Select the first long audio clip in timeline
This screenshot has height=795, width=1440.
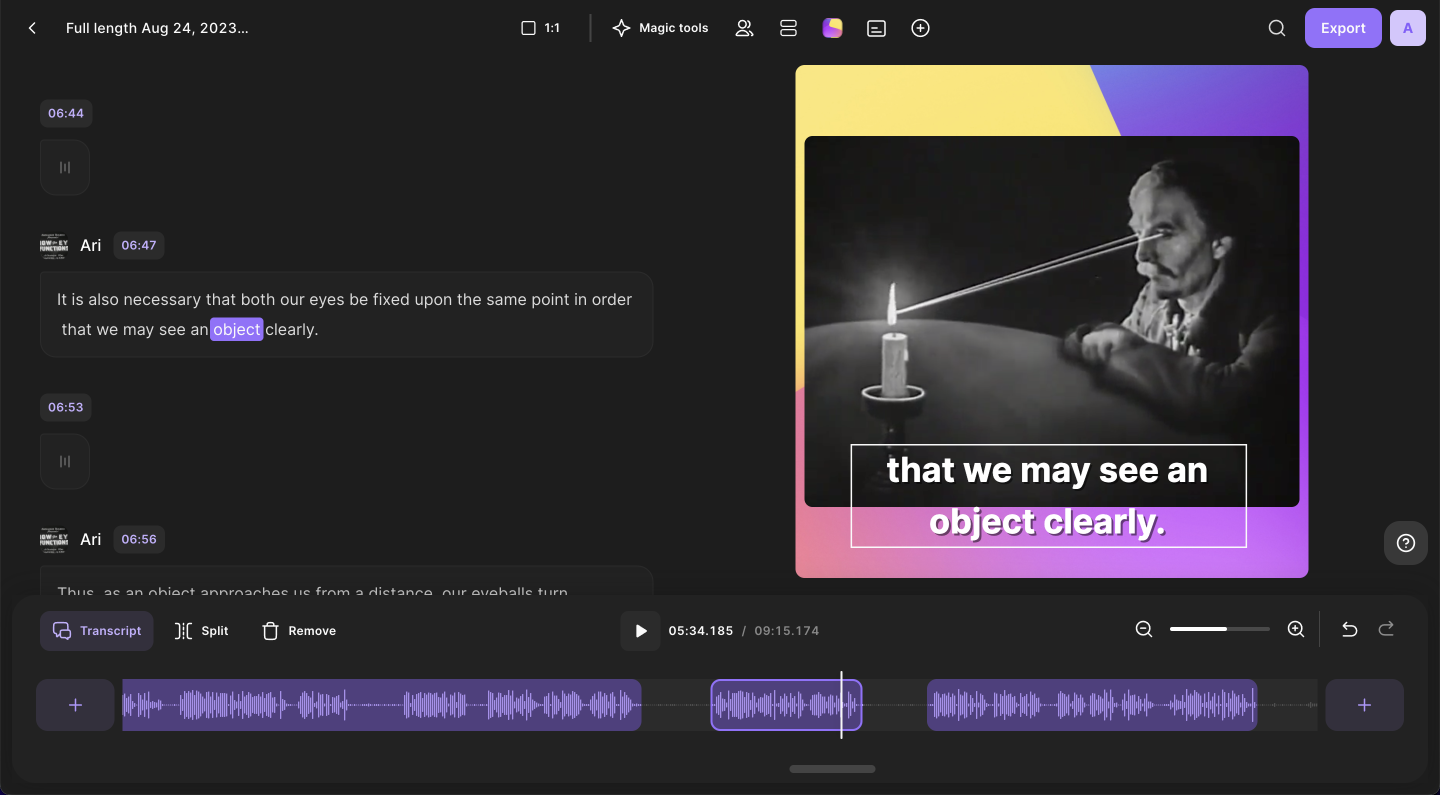382,705
